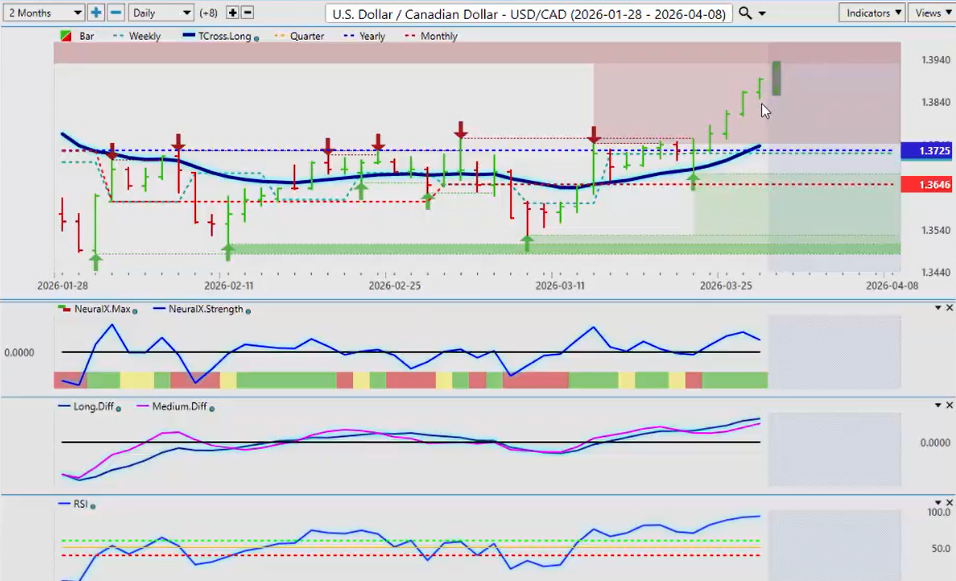Open the Indicators menu

tap(872, 13)
